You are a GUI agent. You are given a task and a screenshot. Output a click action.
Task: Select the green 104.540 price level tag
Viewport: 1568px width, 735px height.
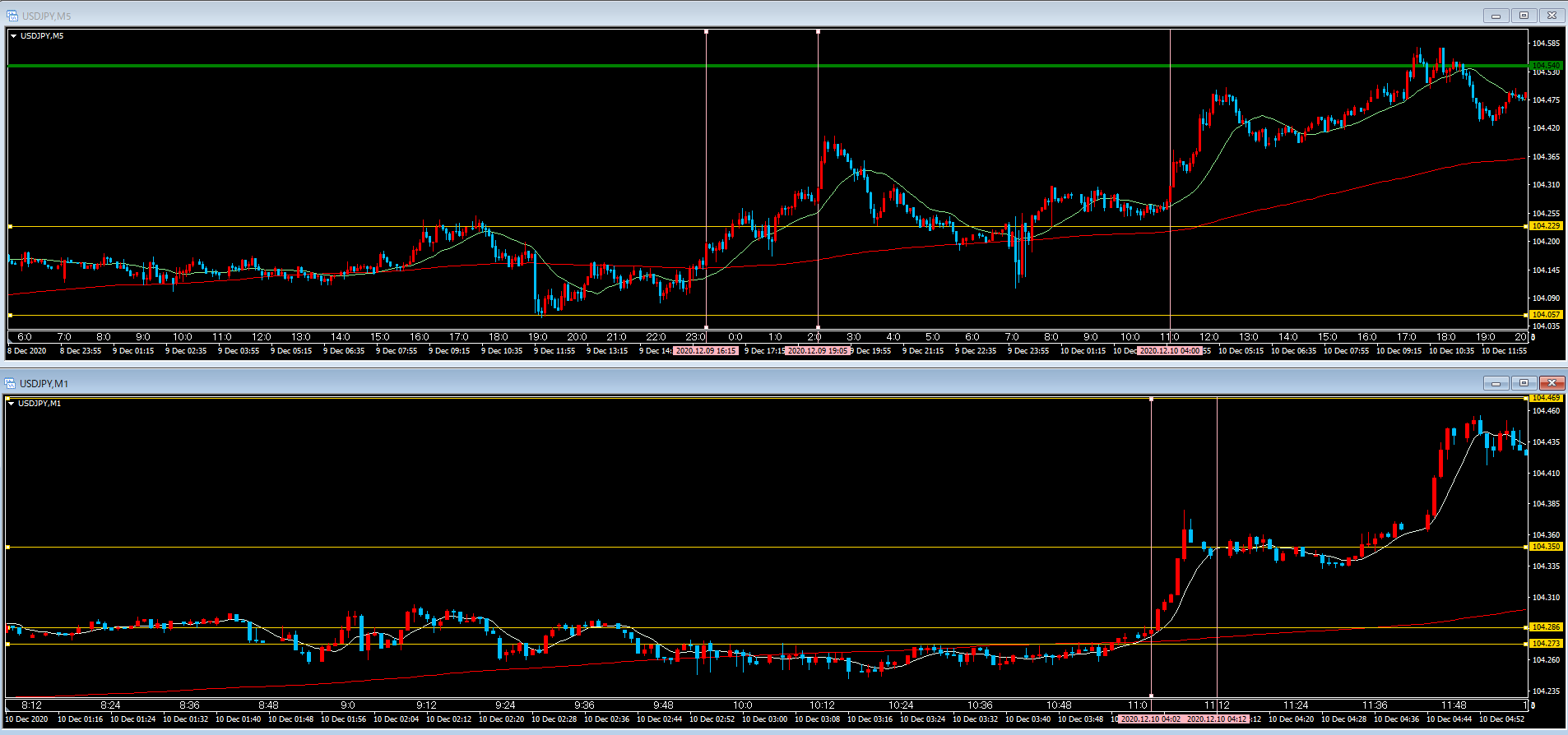coord(1546,65)
